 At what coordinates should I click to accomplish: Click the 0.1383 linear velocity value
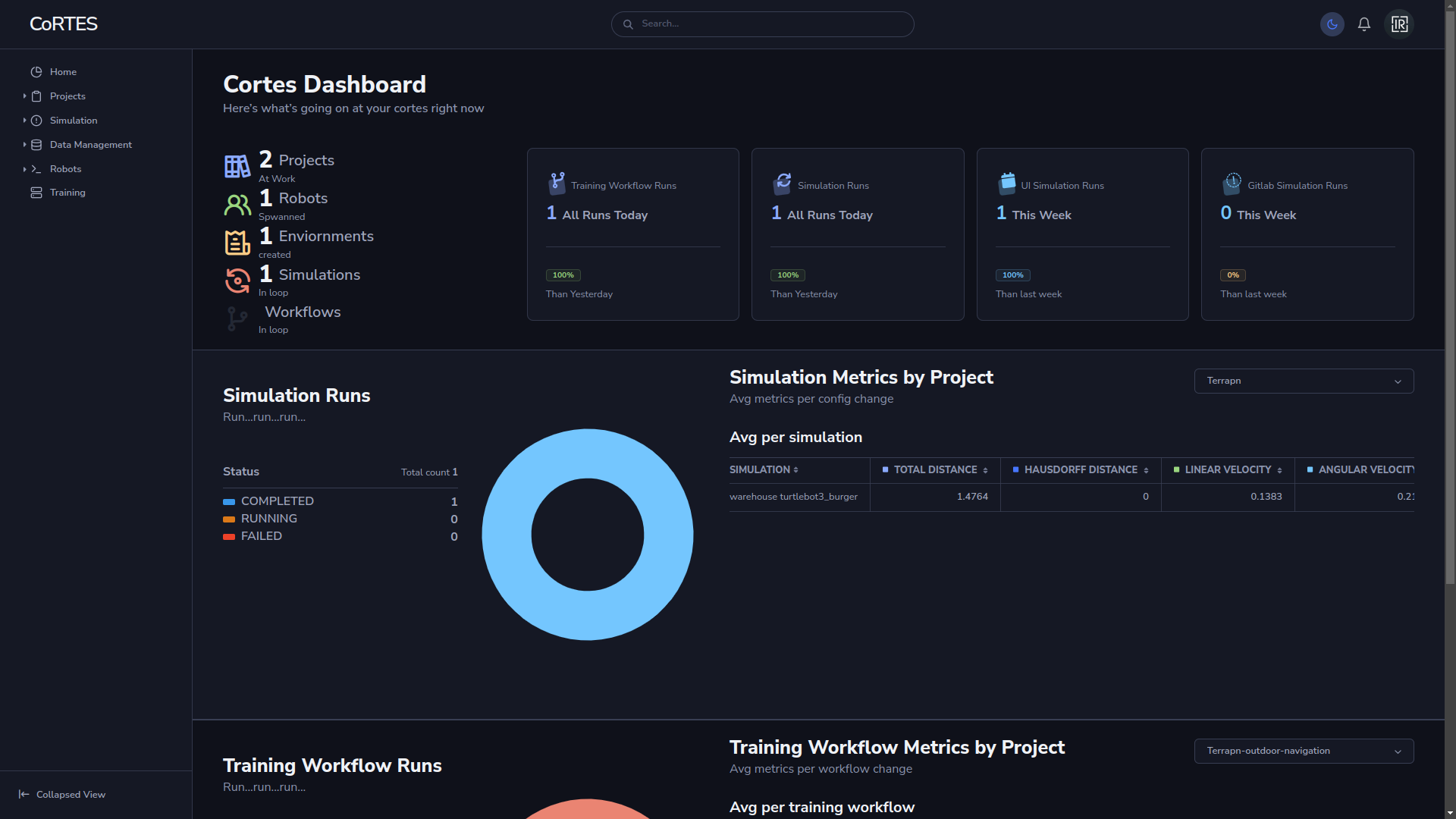tap(1266, 497)
